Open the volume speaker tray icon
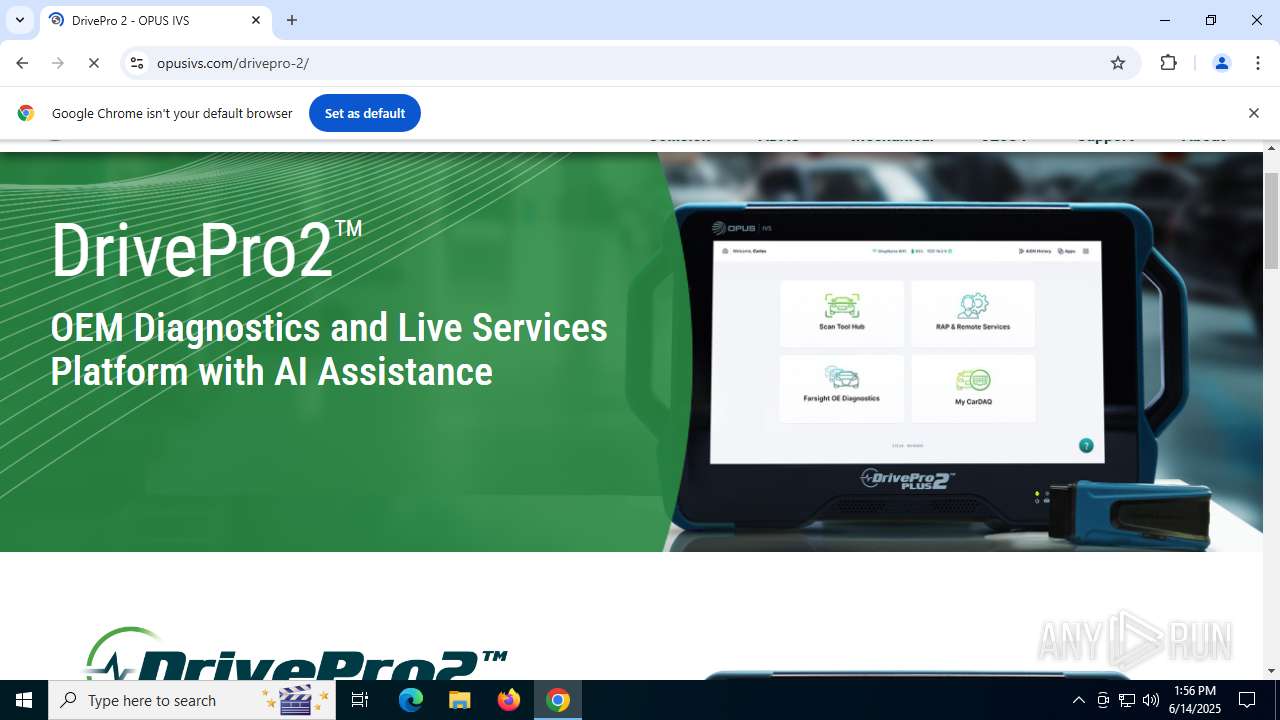The image size is (1280, 720). click(1151, 700)
